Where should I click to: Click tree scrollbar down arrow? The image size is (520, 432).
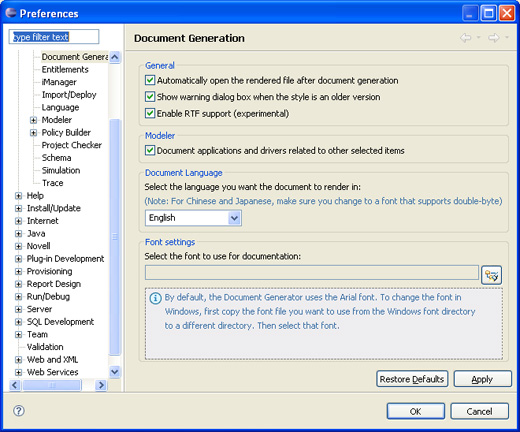coord(114,372)
